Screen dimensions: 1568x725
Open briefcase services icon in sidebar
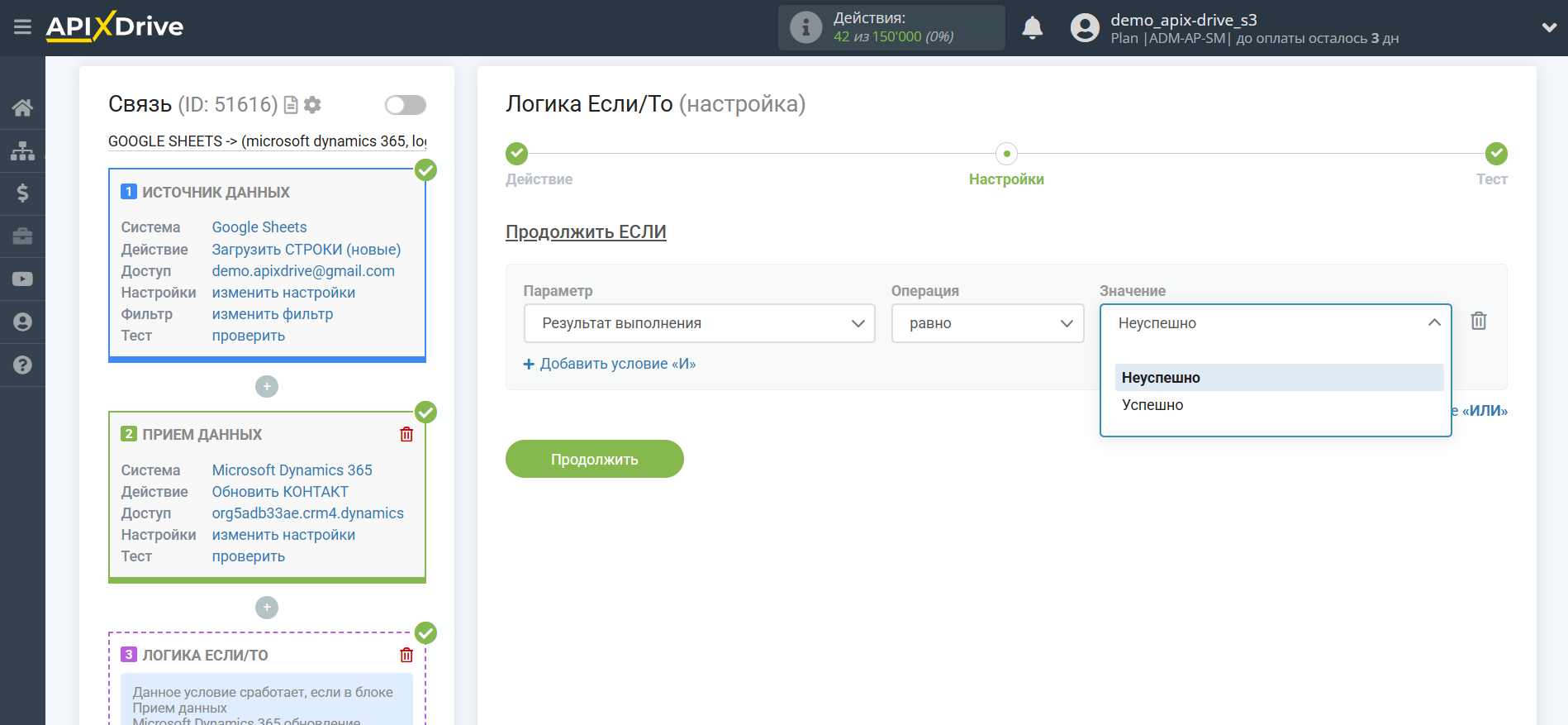click(22, 236)
